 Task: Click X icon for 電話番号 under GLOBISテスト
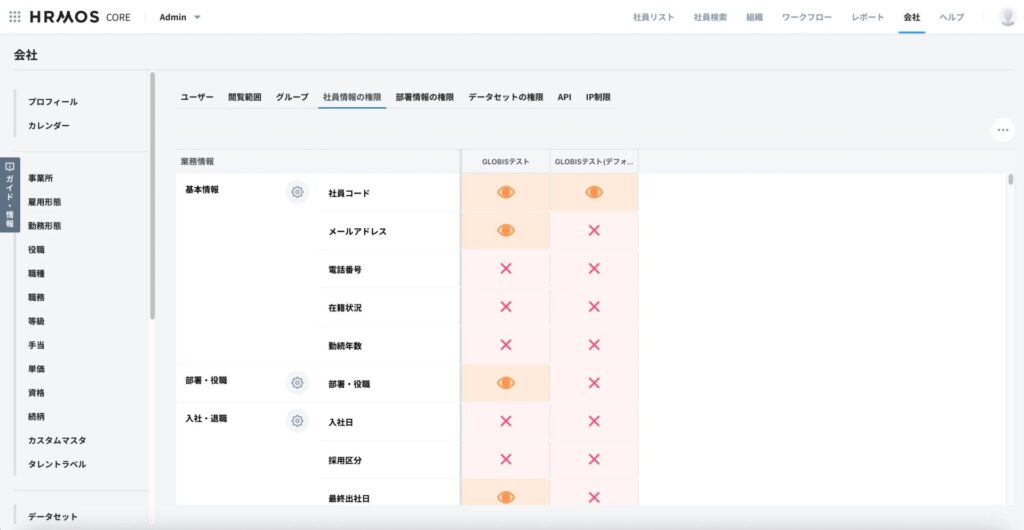click(505, 268)
